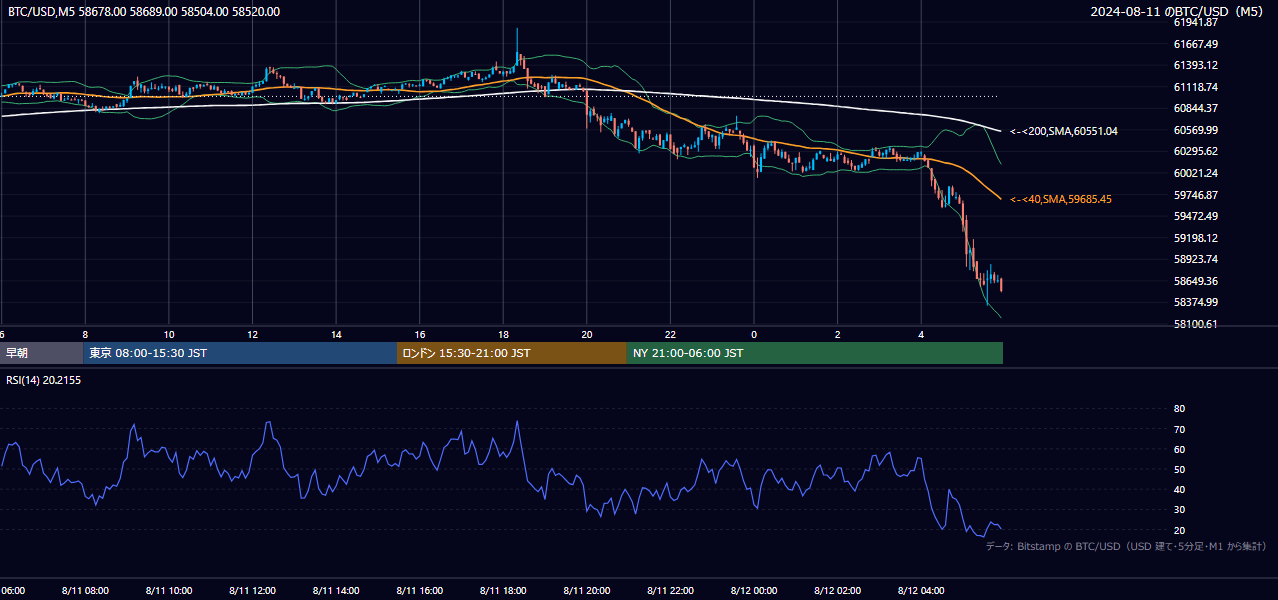Click the RSI scale value 70
The height and width of the screenshot is (600, 1278).
click(x=1179, y=429)
